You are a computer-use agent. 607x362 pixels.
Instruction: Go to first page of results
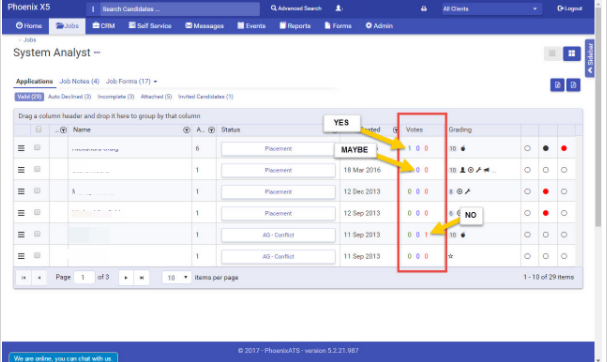tap(24, 278)
